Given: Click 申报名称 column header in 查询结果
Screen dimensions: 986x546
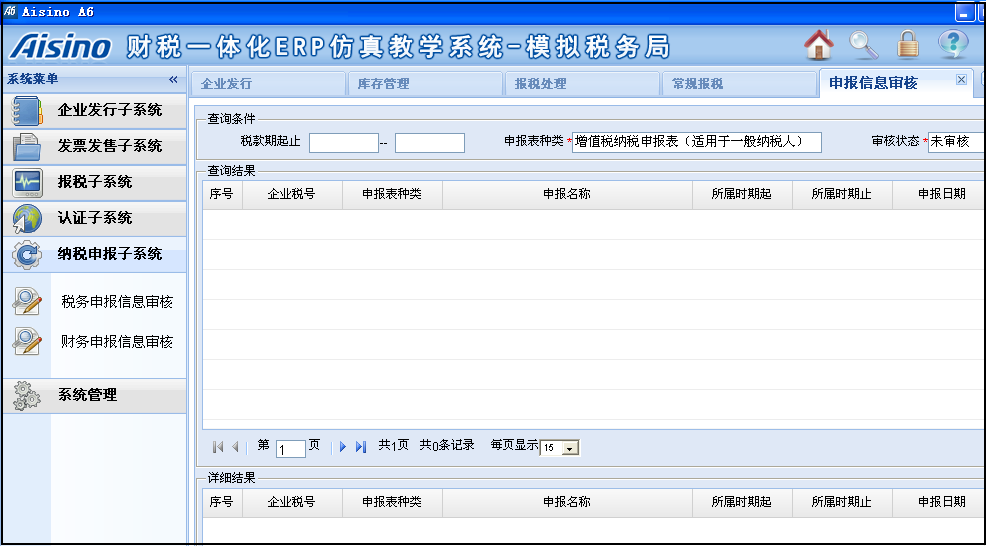Looking at the screenshot, I should 568,194.
